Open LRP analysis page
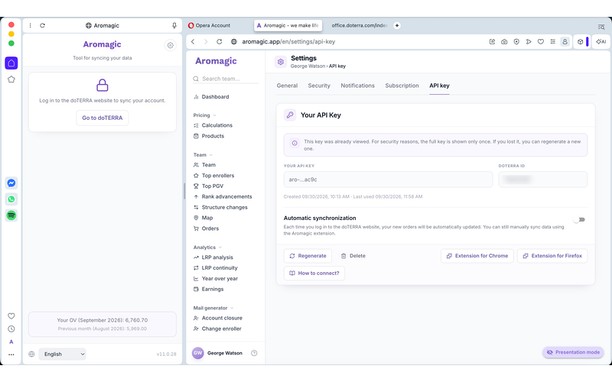 pyautogui.click(x=213, y=258)
